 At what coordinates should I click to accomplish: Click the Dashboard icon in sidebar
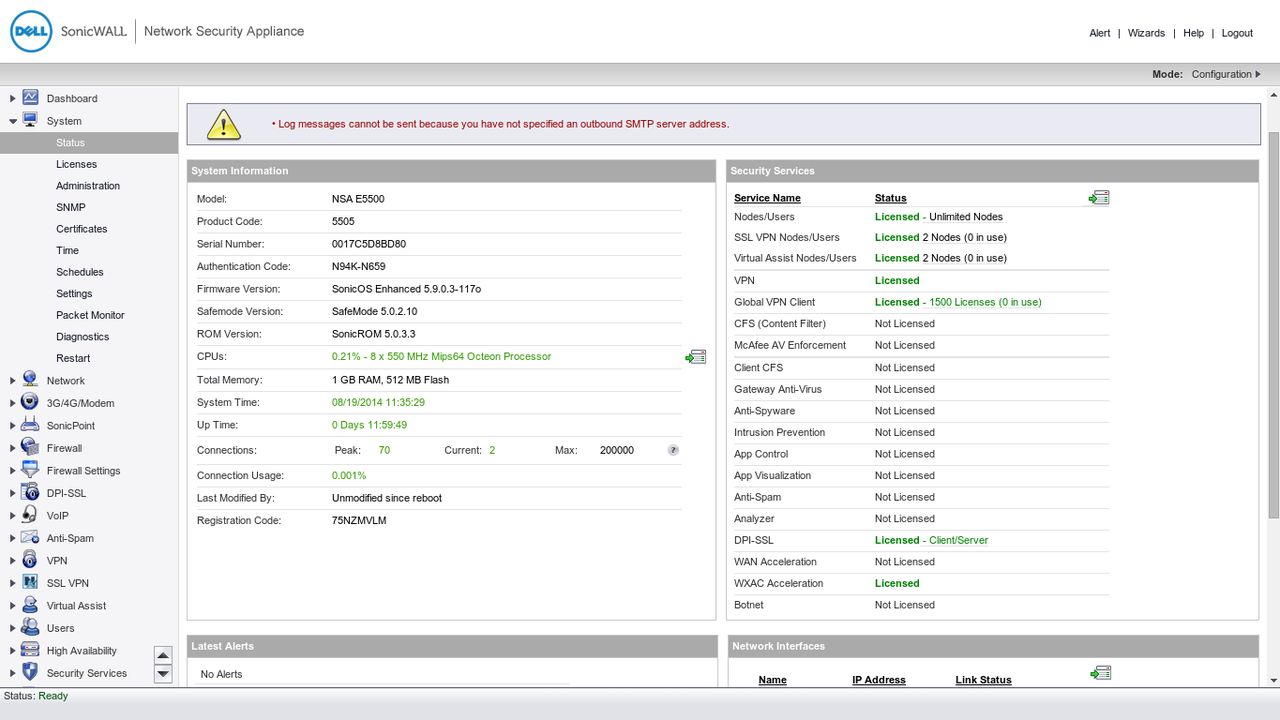pyautogui.click(x=30, y=98)
